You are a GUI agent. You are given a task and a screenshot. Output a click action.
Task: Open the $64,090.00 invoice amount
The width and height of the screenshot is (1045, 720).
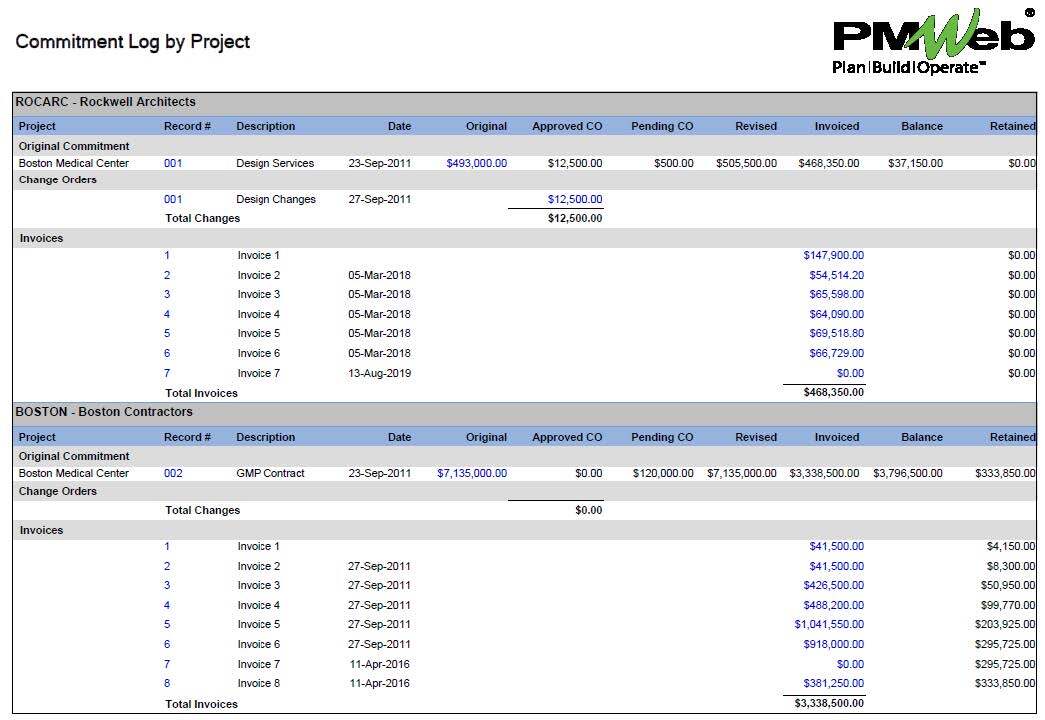[x=836, y=314]
